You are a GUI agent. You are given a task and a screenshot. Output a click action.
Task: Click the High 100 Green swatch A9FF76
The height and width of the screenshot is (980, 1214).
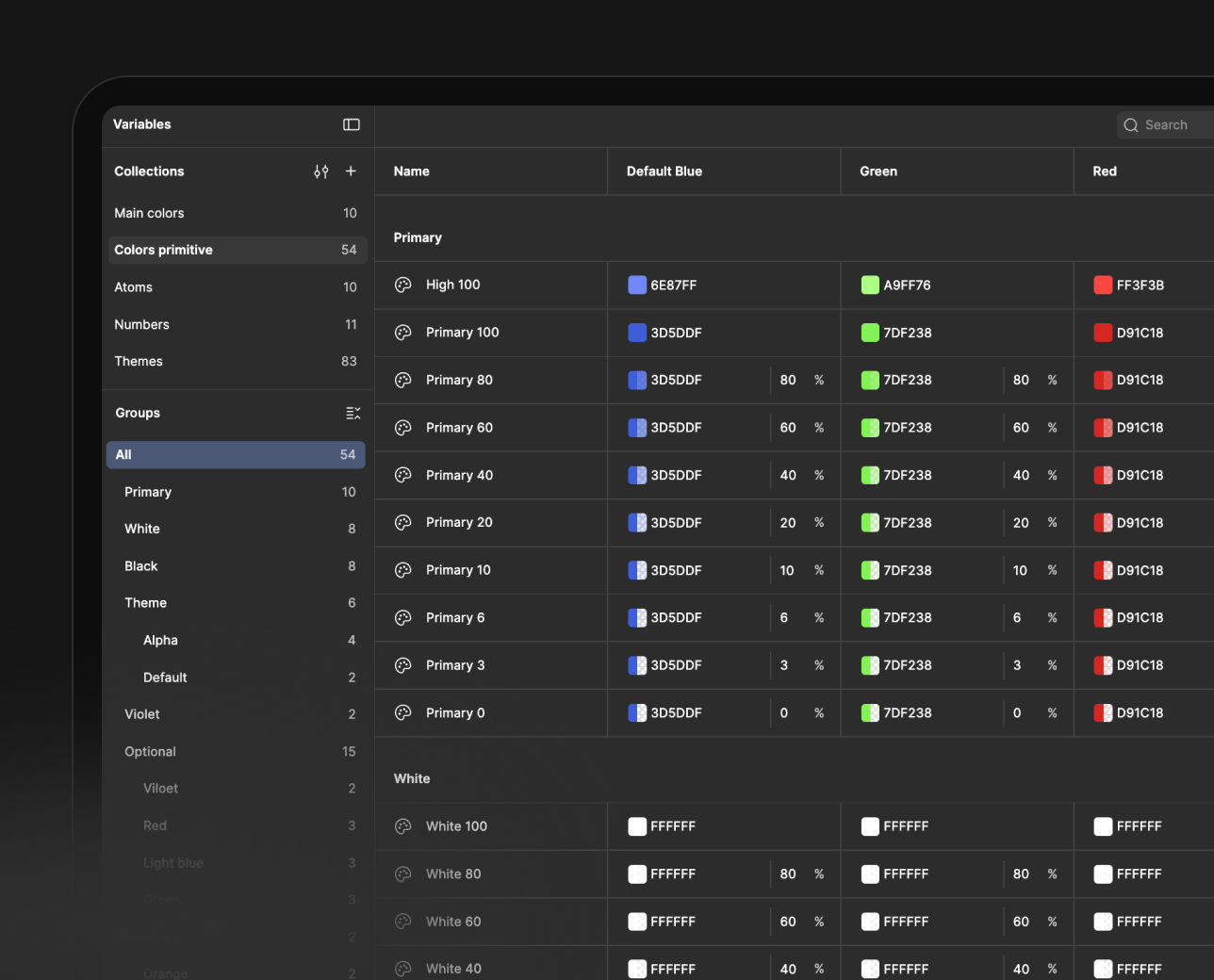pos(870,285)
